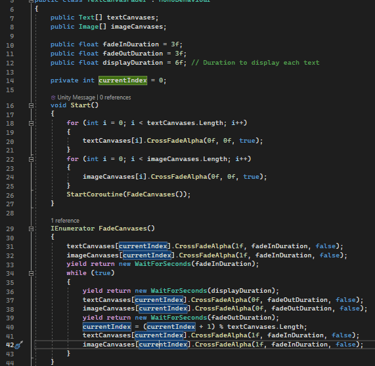
Task: Collapse the imageCanvases for loop on line 22
Action: pyautogui.click(x=31, y=159)
